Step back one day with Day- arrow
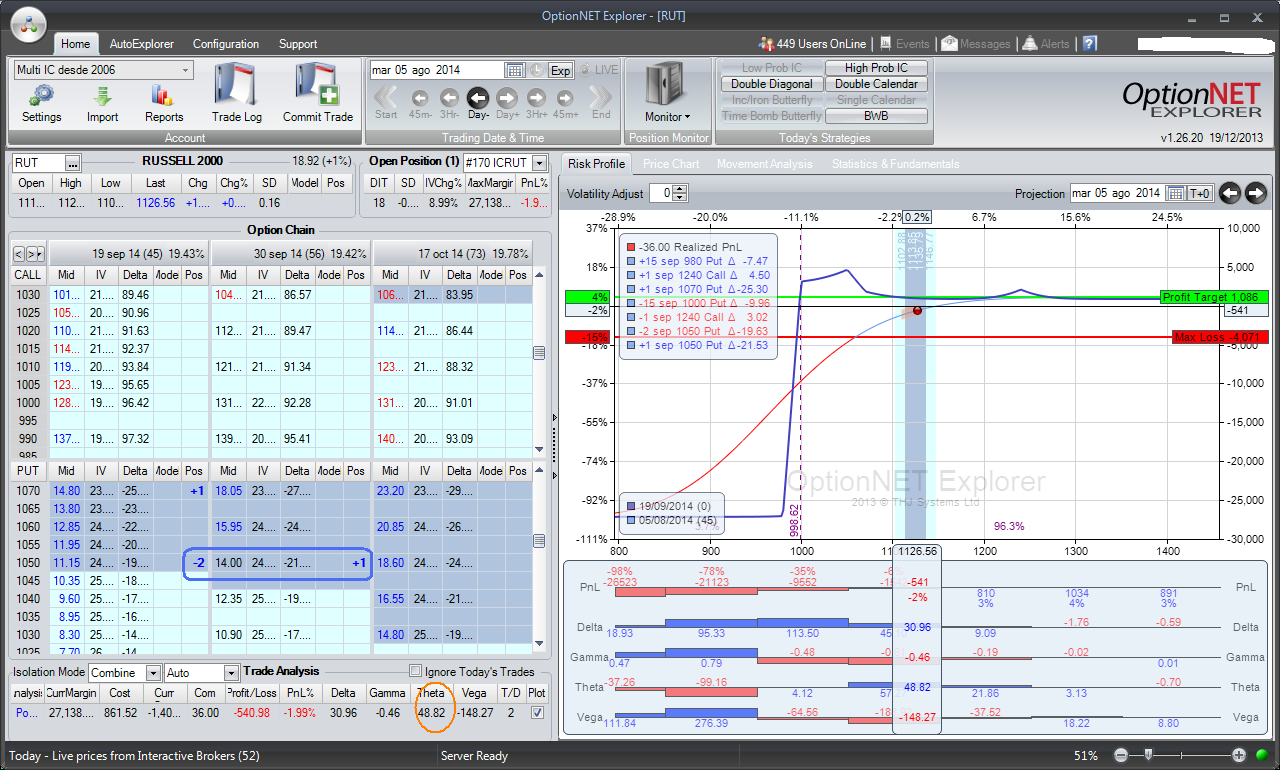This screenshot has height=770, width=1280. (478, 98)
